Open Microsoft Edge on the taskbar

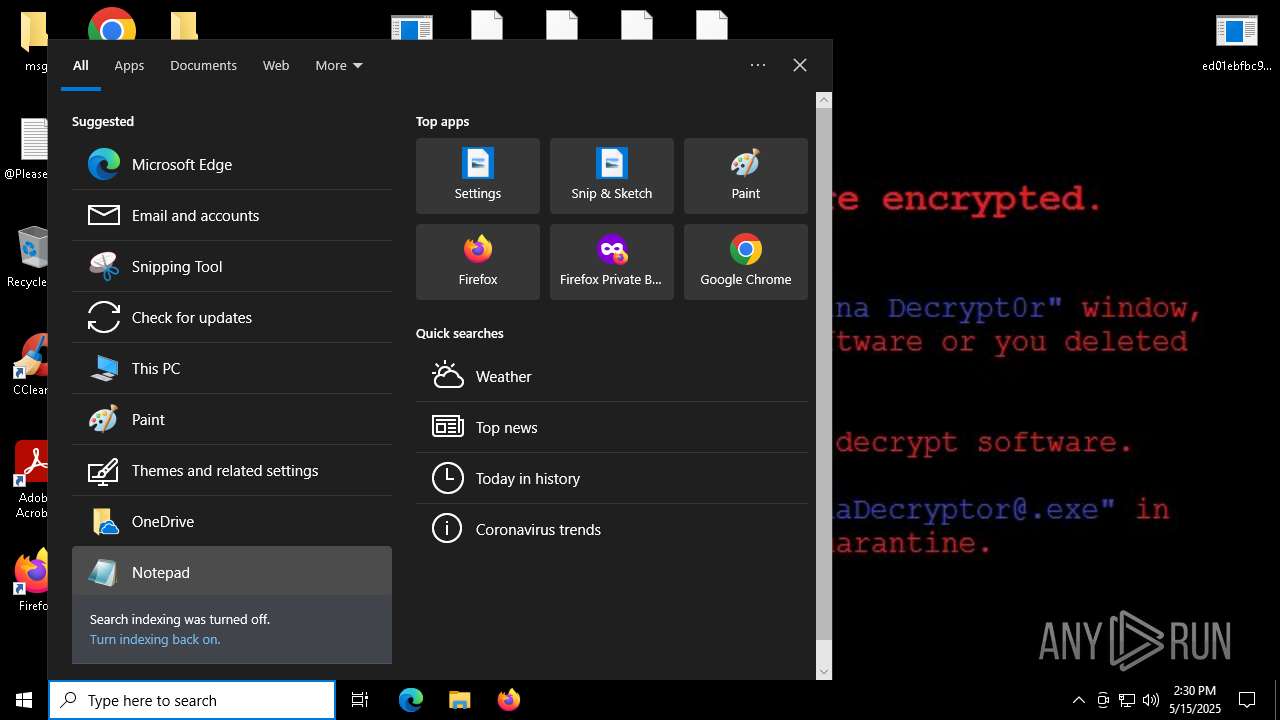411,700
